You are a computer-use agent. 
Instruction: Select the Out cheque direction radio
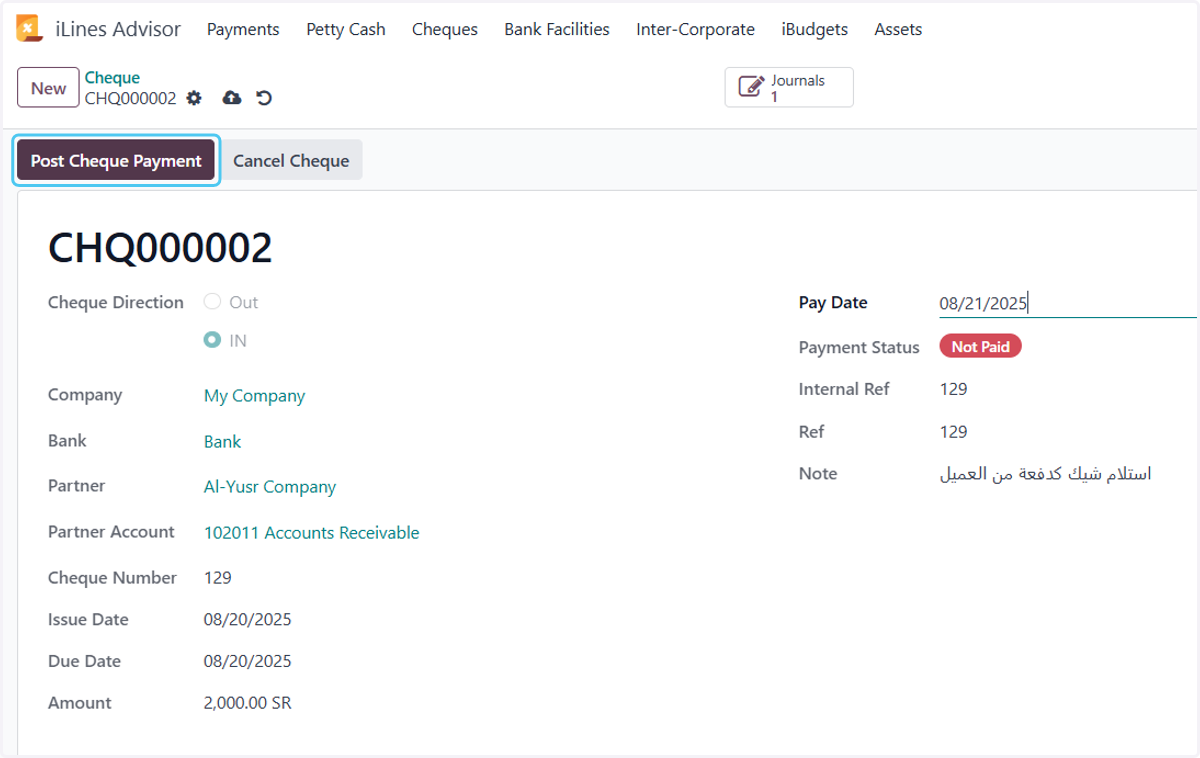[x=212, y=302]
